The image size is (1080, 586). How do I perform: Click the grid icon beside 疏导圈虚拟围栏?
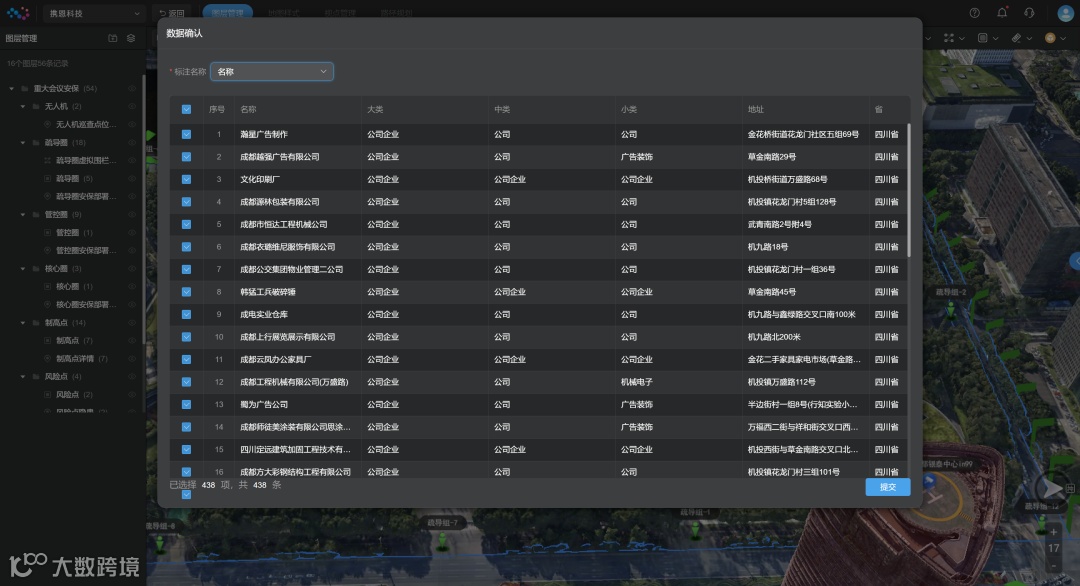[48, 160]
